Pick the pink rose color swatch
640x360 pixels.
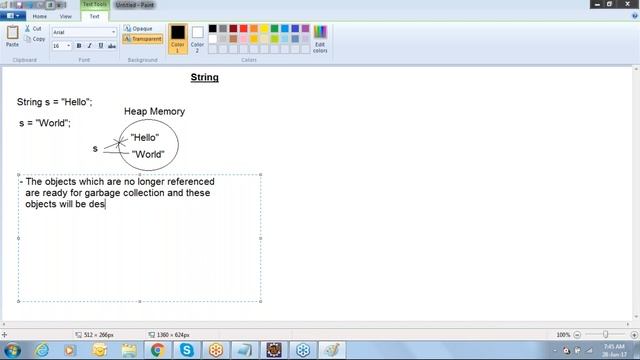244,39
